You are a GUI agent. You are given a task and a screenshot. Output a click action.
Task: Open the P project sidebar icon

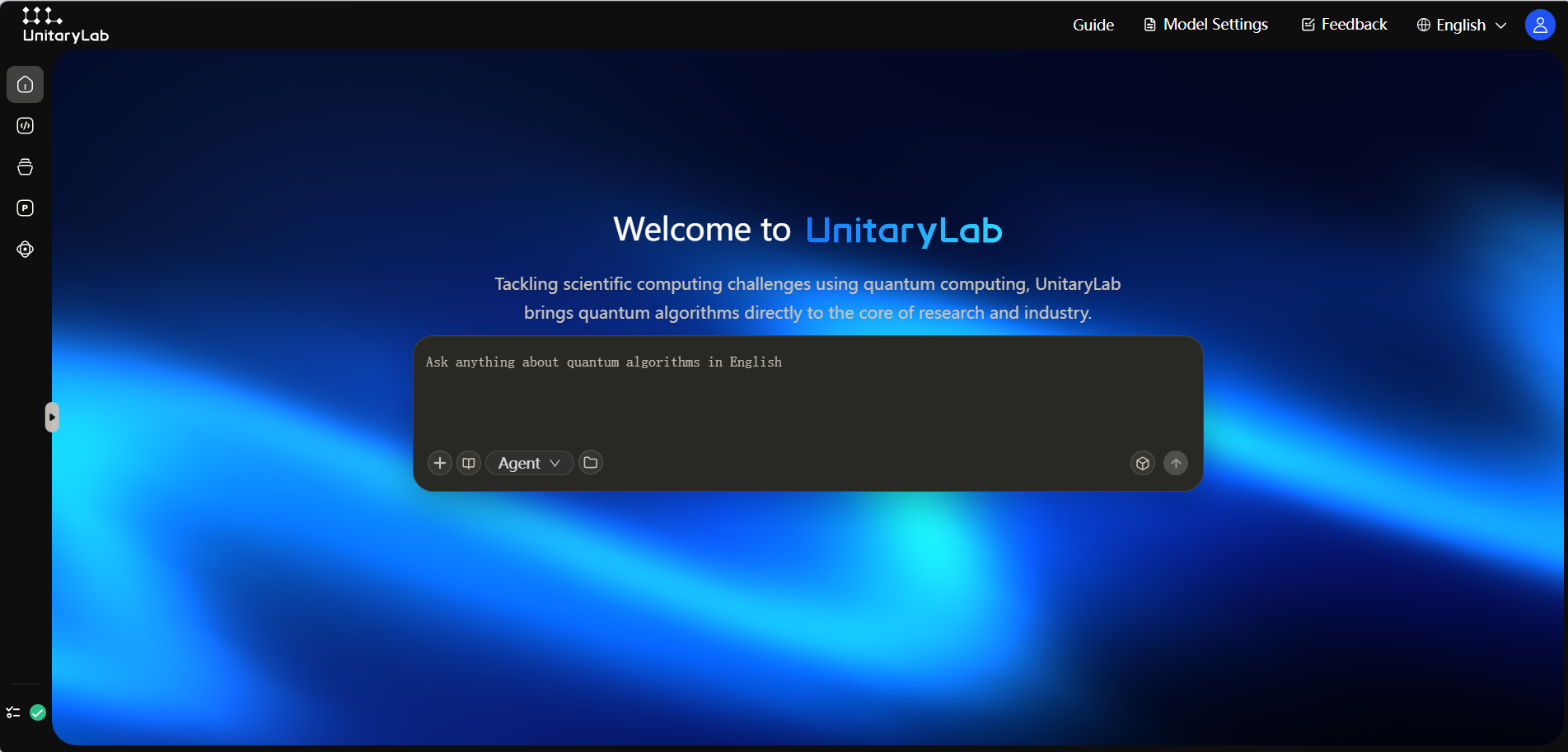26,208
